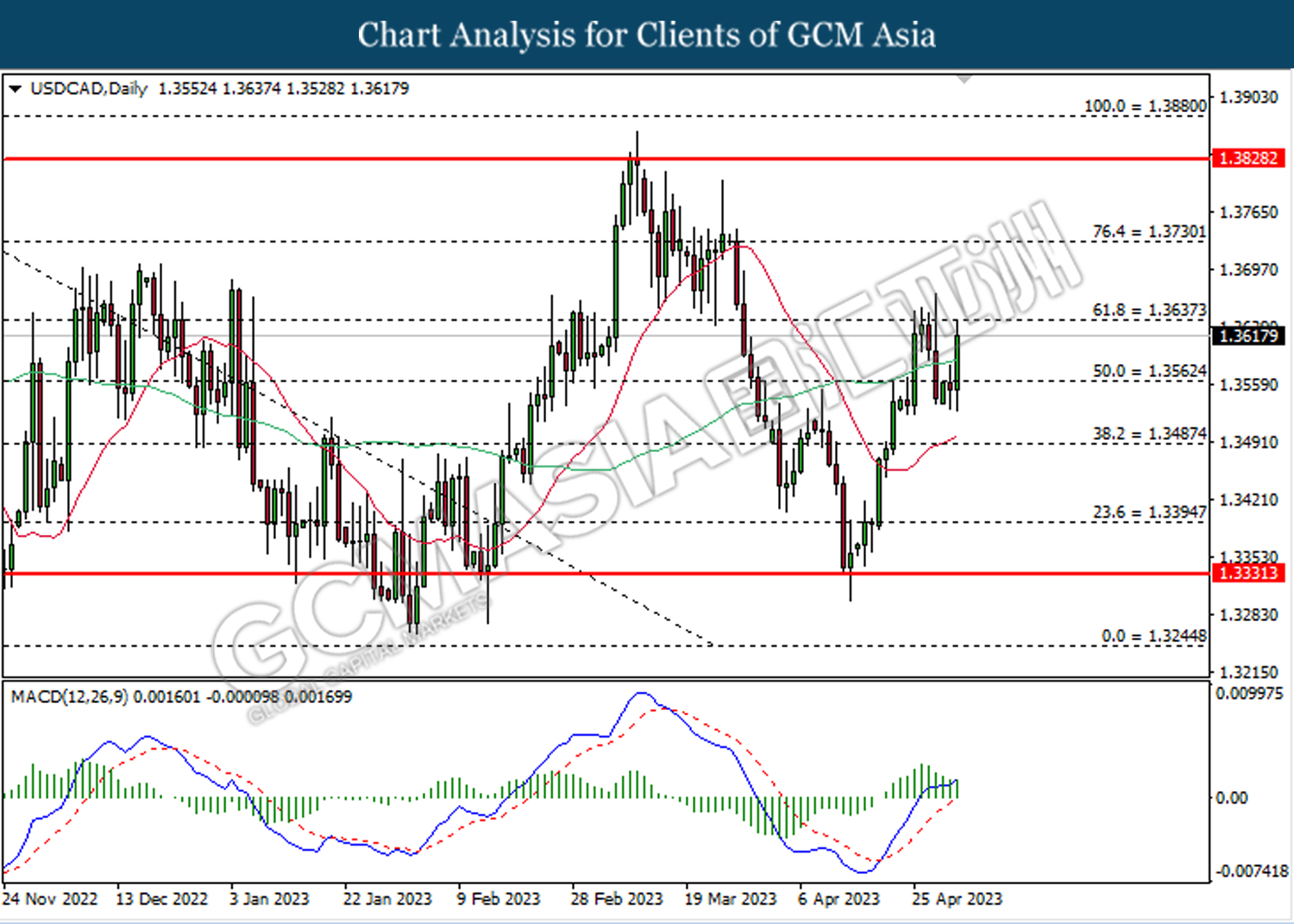The image size is (1294, 924).
Task: Click the '0.0 = 1.32448' Fibonacci label
Action: [1153, 636]
